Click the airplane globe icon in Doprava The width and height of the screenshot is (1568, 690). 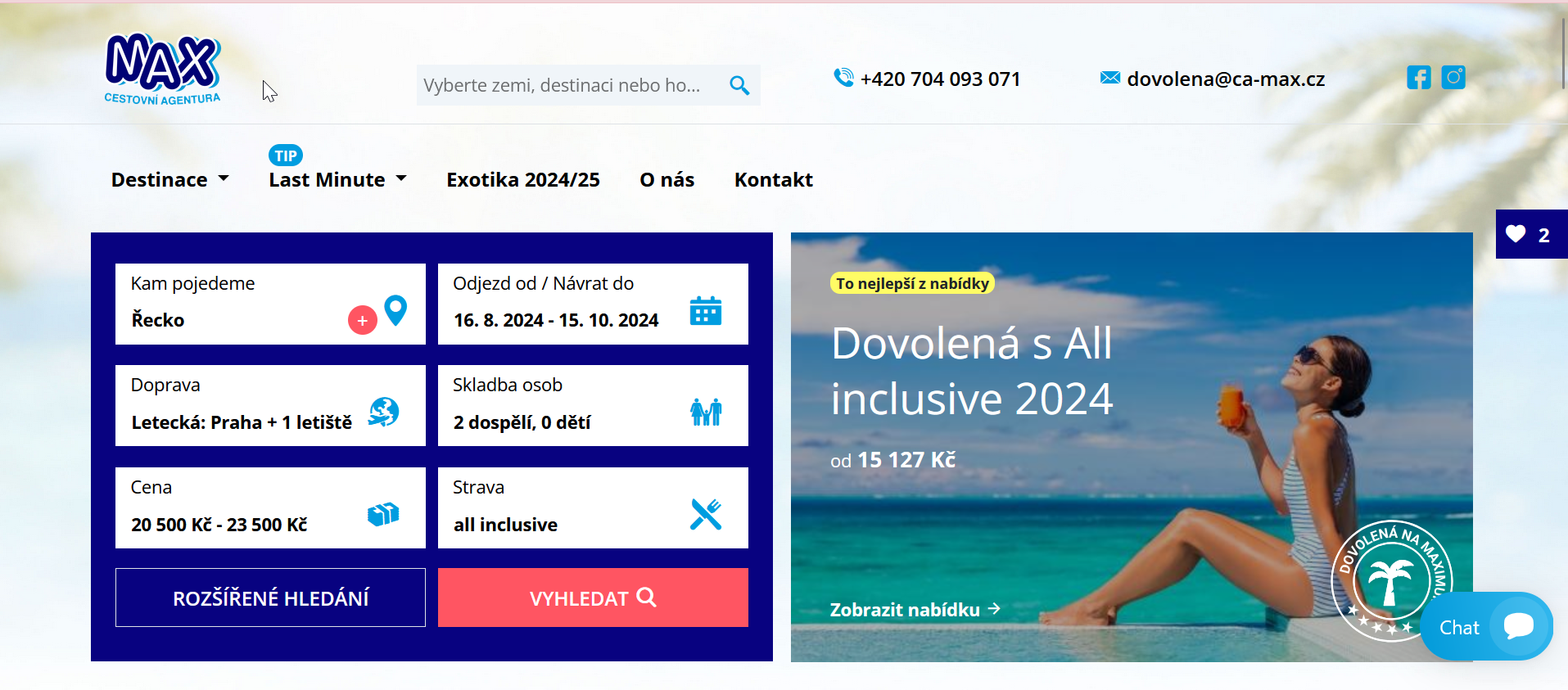(x=383, y=412)
